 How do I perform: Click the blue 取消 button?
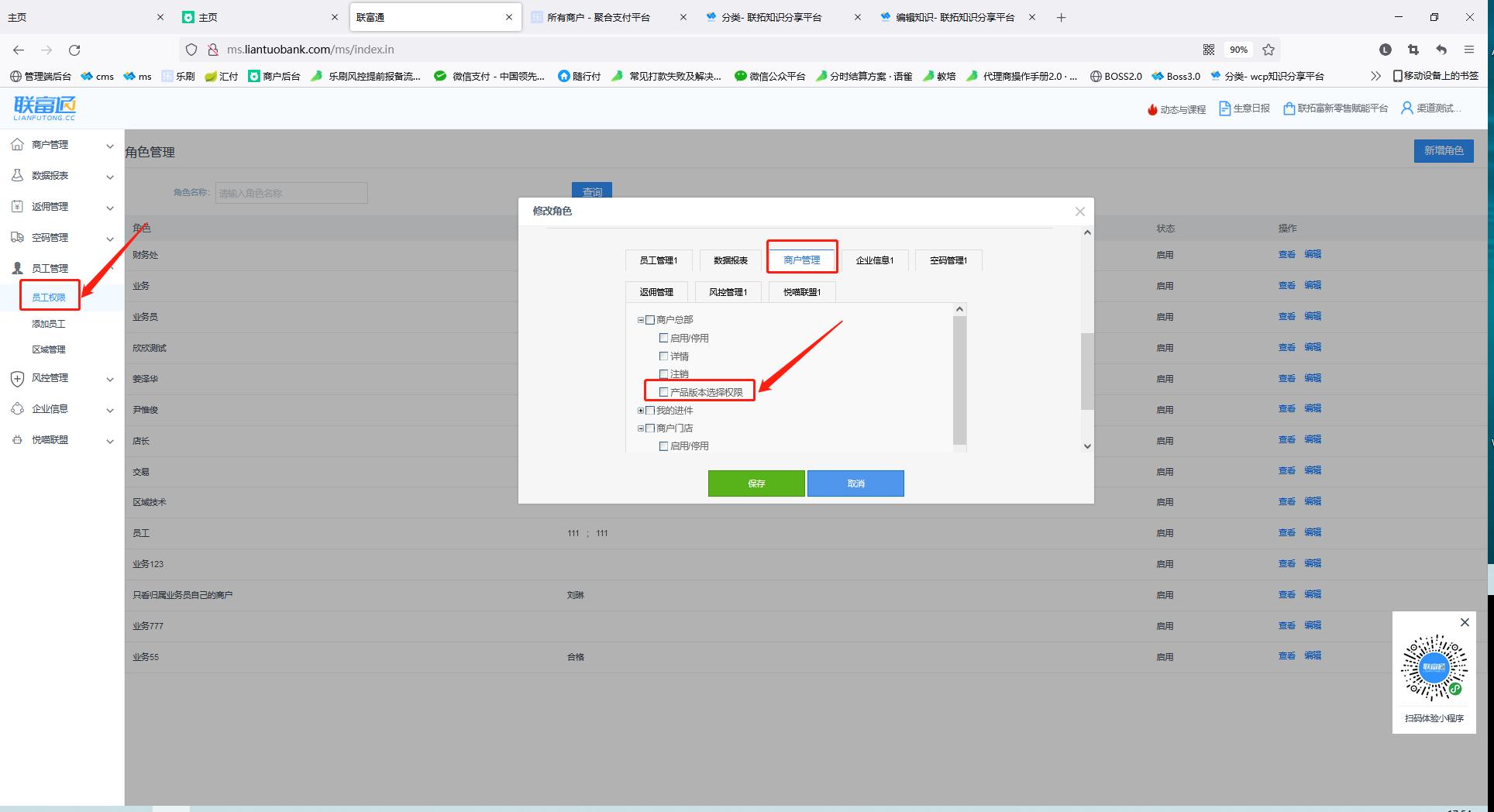point(855,483)
